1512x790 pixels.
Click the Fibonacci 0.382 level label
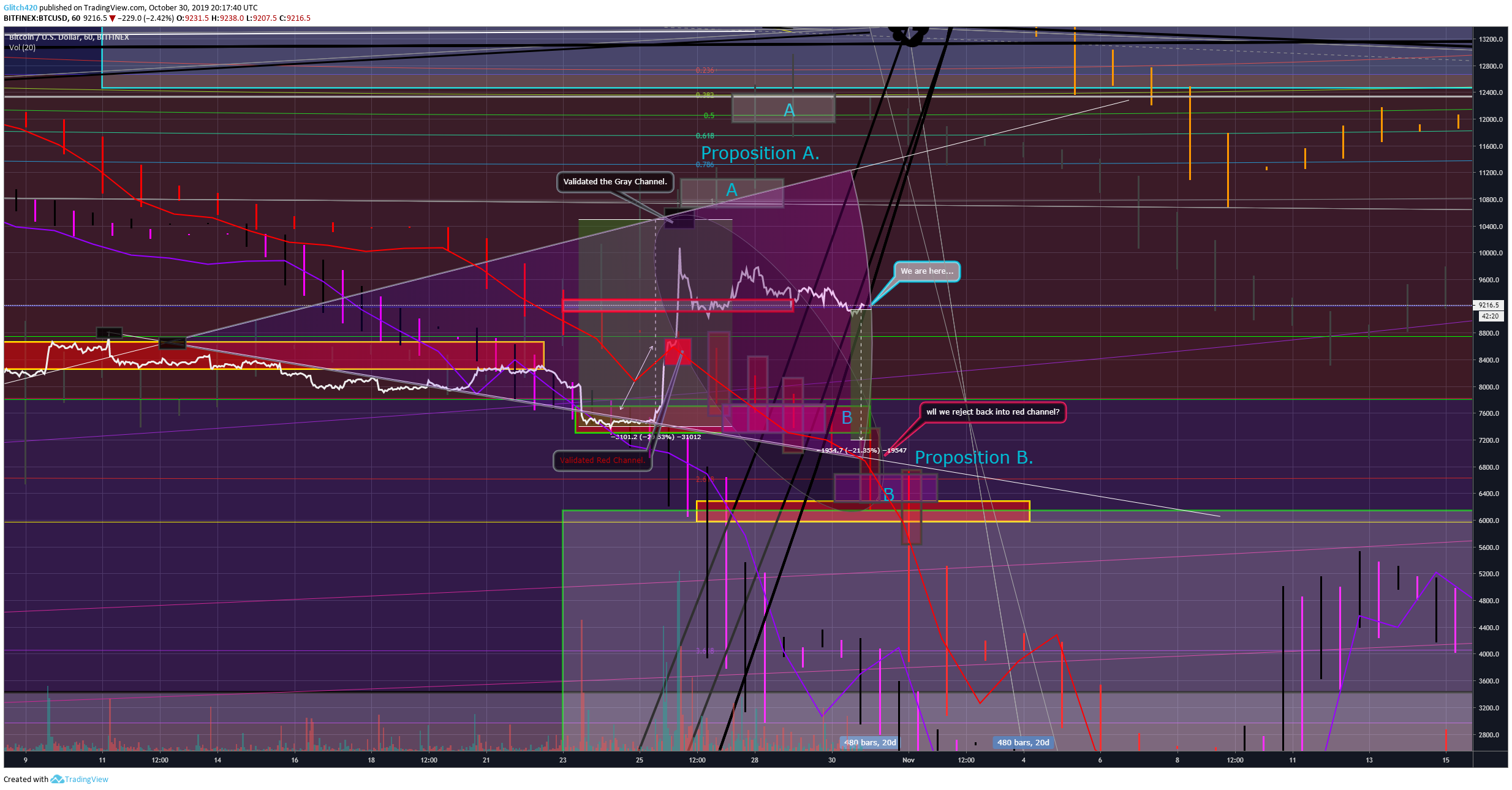(x=705, y=96)
